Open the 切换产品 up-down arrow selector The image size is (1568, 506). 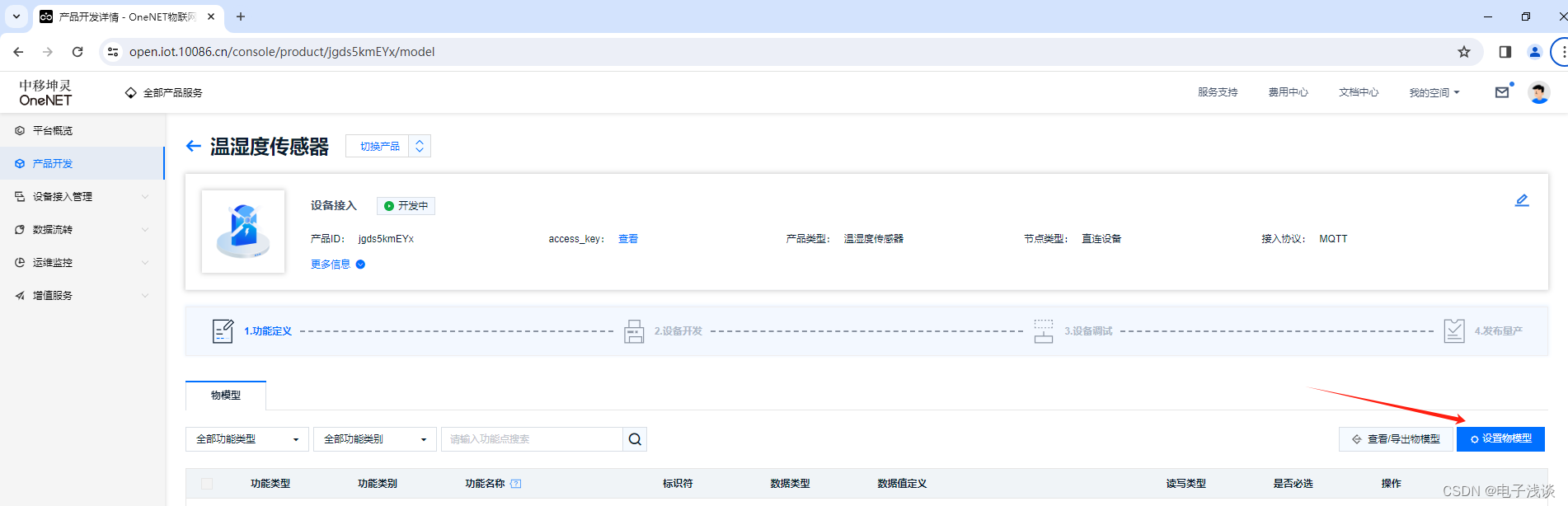click(x=420, y=146)
